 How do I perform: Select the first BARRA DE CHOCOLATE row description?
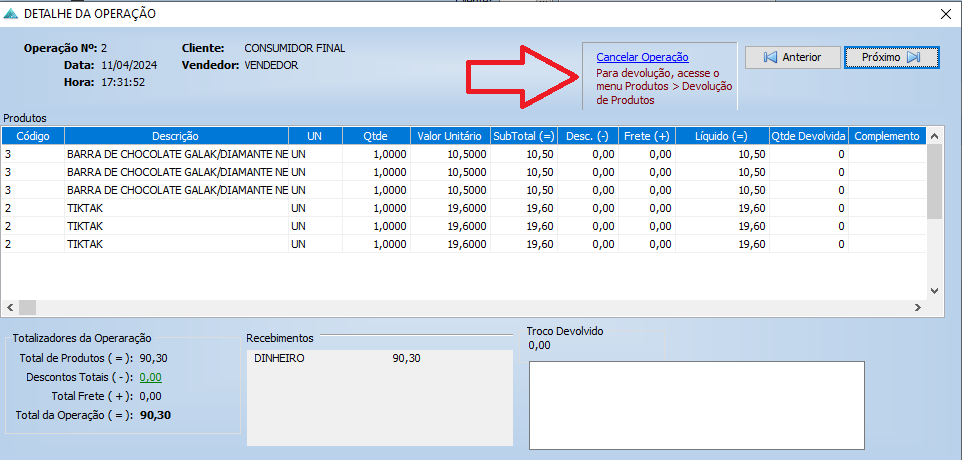(x=177, y=154)
